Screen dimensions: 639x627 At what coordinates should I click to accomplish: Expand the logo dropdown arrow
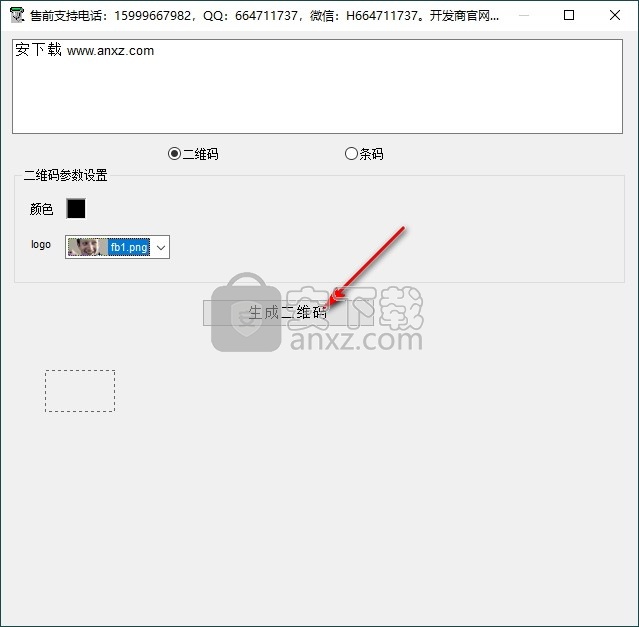(x=161, y=247)
